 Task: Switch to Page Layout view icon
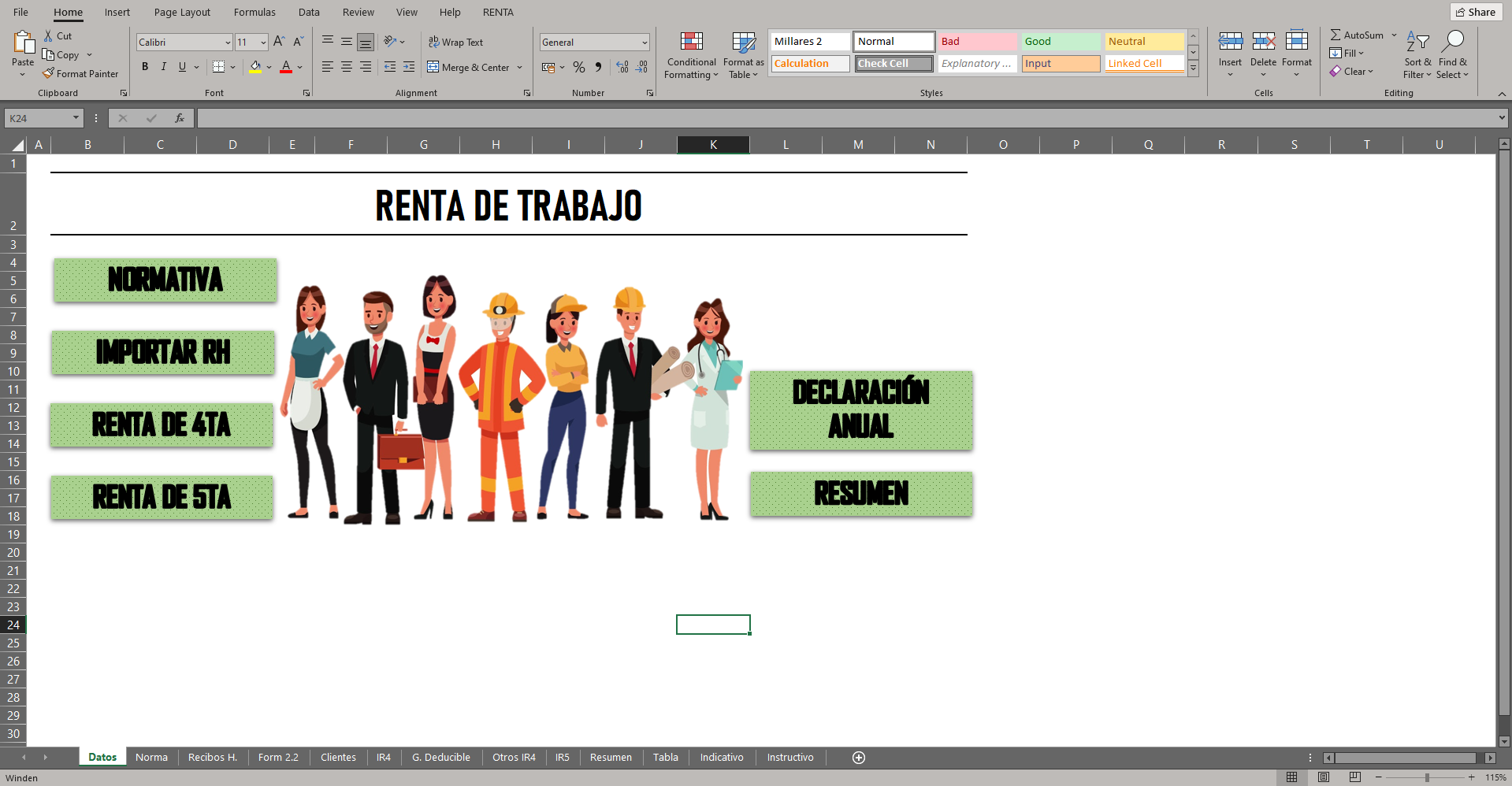click(x=1324, y=777)
